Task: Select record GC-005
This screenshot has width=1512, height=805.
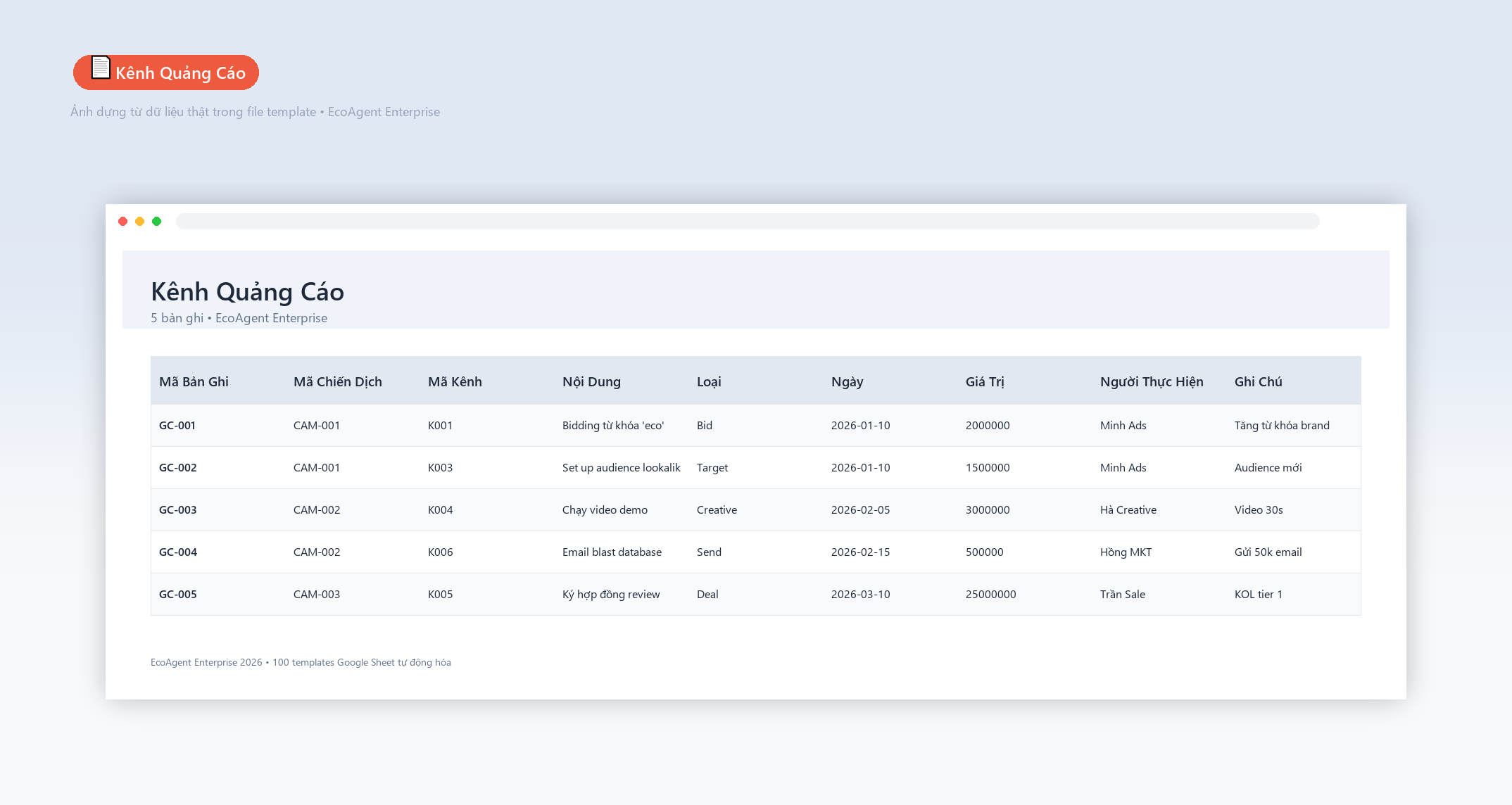Action: tap(178, 594)
